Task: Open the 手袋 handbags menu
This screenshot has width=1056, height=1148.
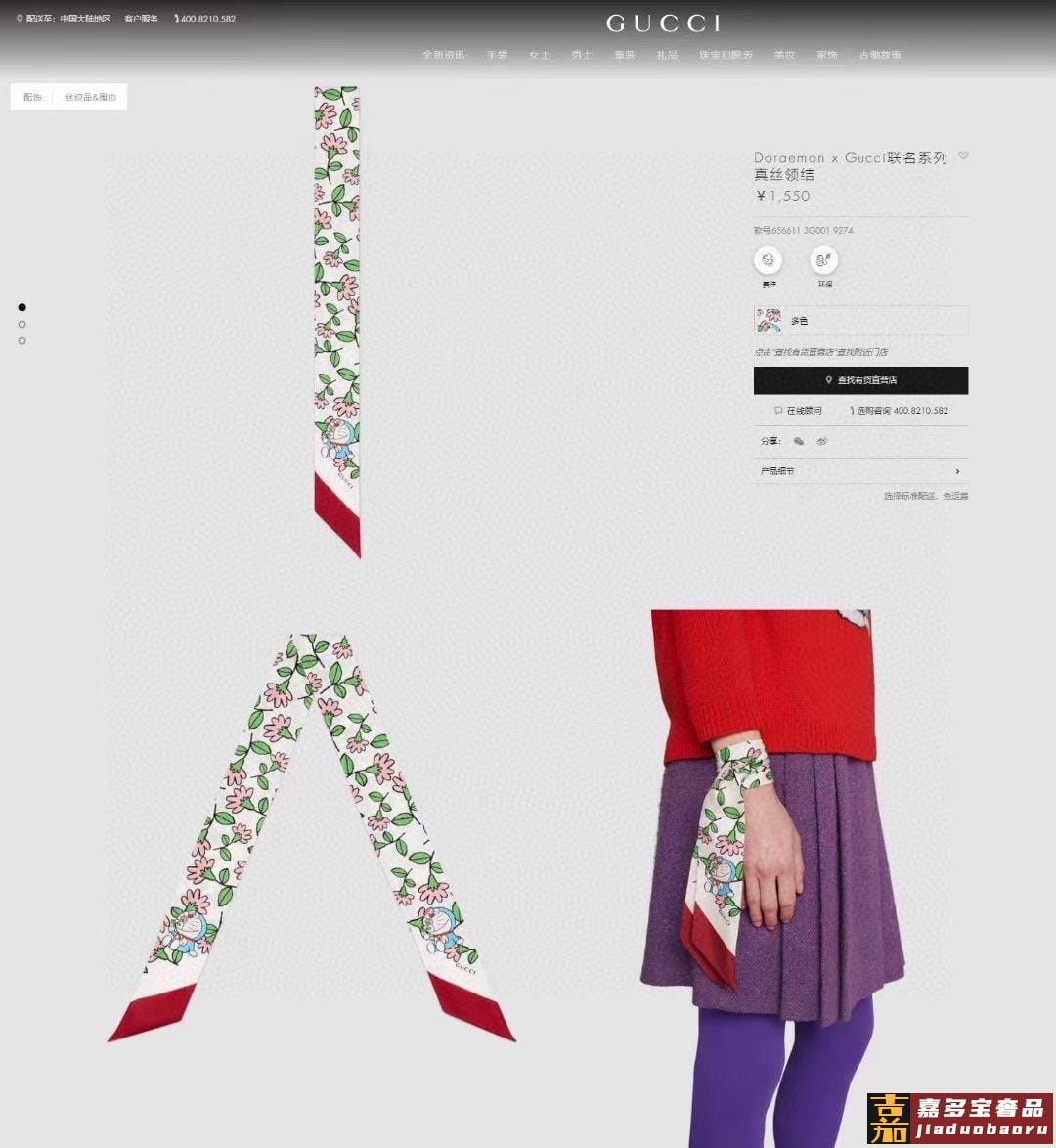Action: tap(498, 55)
